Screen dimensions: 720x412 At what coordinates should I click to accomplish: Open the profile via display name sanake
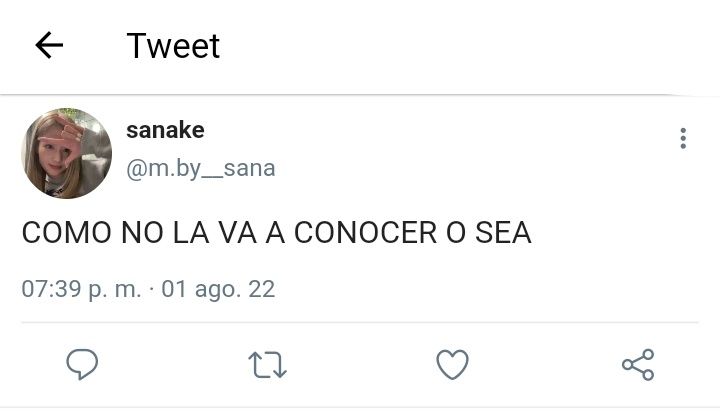(165, 130)
